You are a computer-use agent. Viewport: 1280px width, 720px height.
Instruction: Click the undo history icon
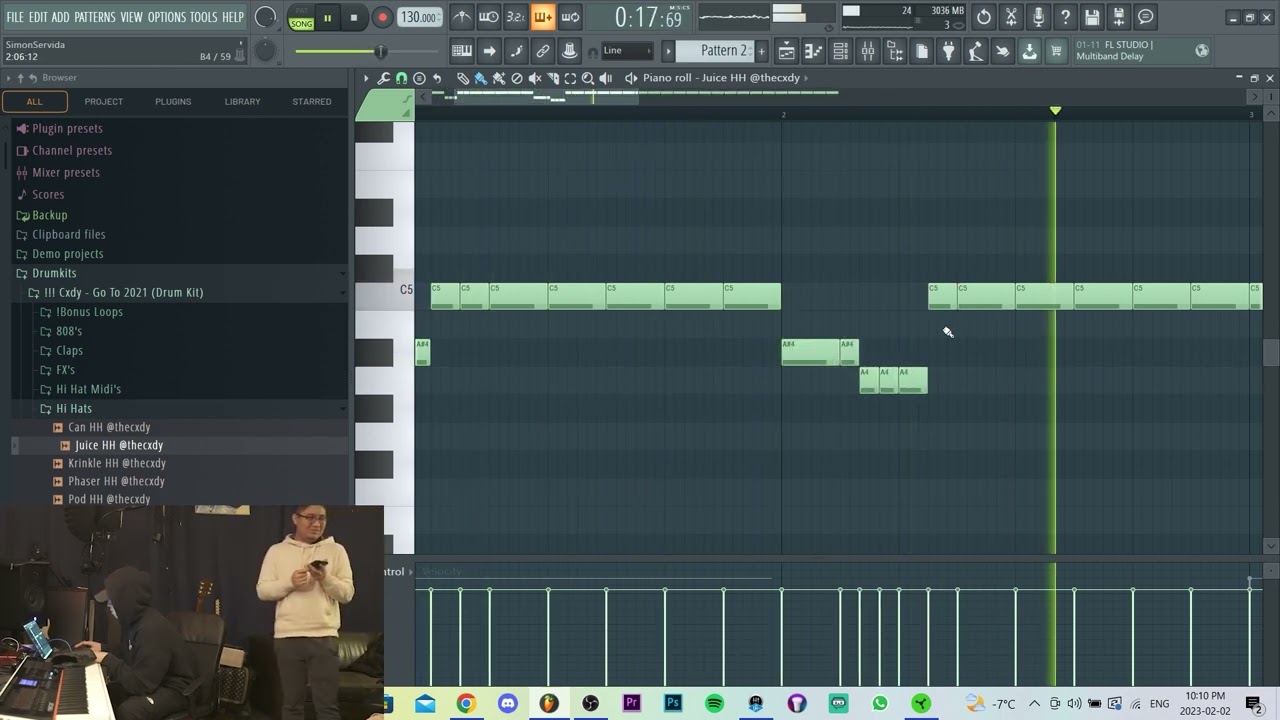984,17
